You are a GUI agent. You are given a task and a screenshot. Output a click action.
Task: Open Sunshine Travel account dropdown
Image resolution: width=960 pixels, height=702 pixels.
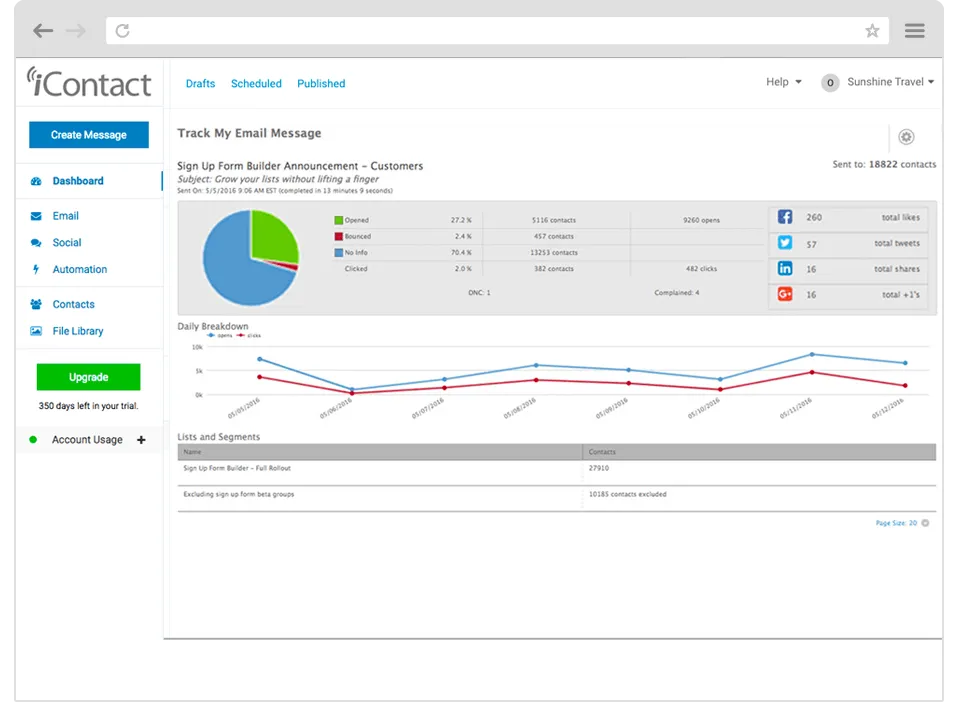point(889,82)
